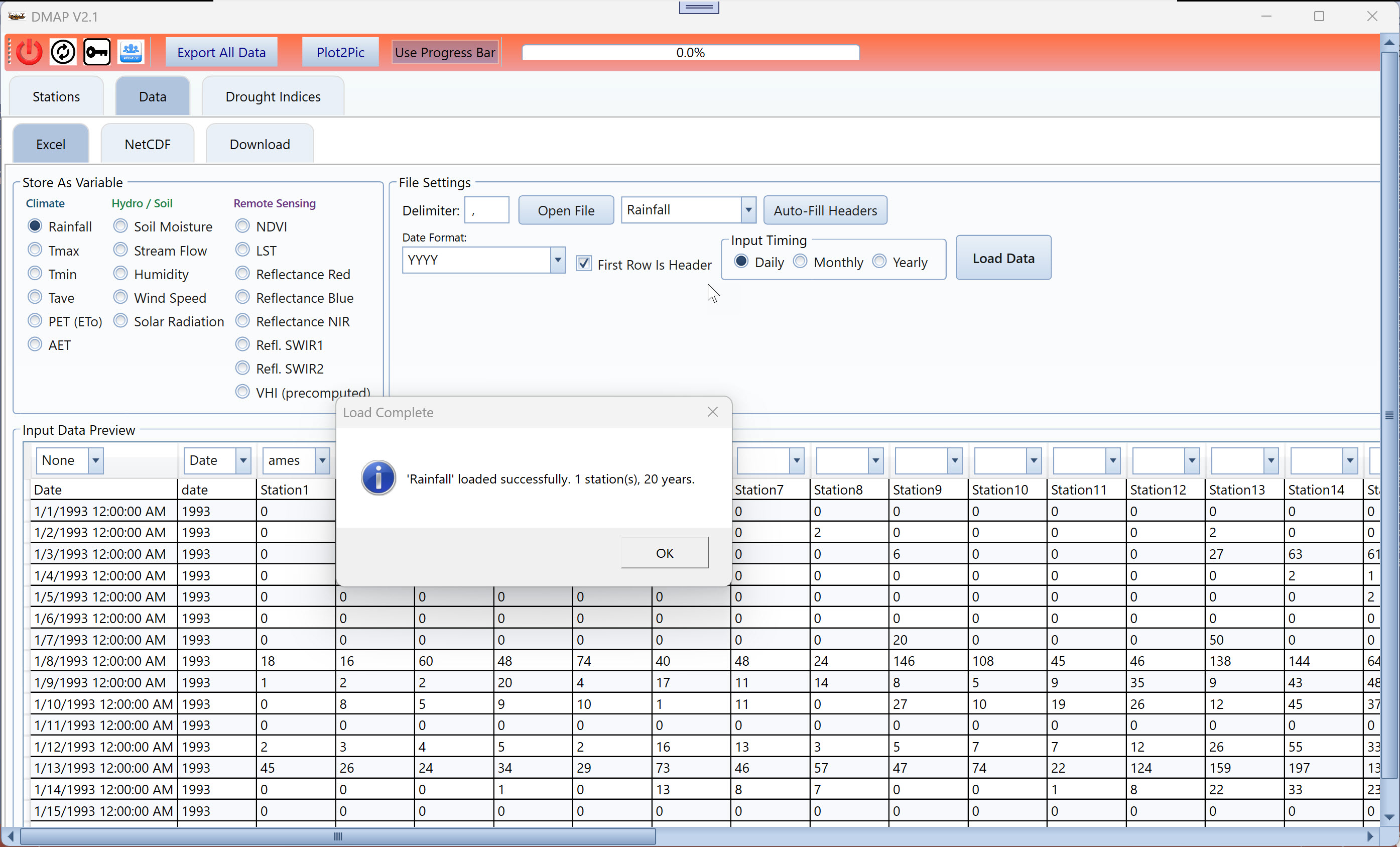The height and width of the screenshot is (847, 1400).
Task: Open the dropdown above Station8 column
Action: pos(875,460)
